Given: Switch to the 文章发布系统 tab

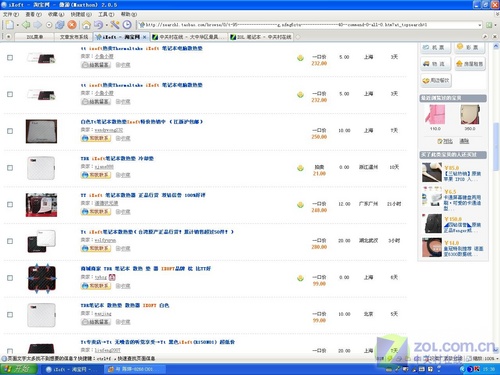Looking at the screenshot, I should tap(74, 37).
